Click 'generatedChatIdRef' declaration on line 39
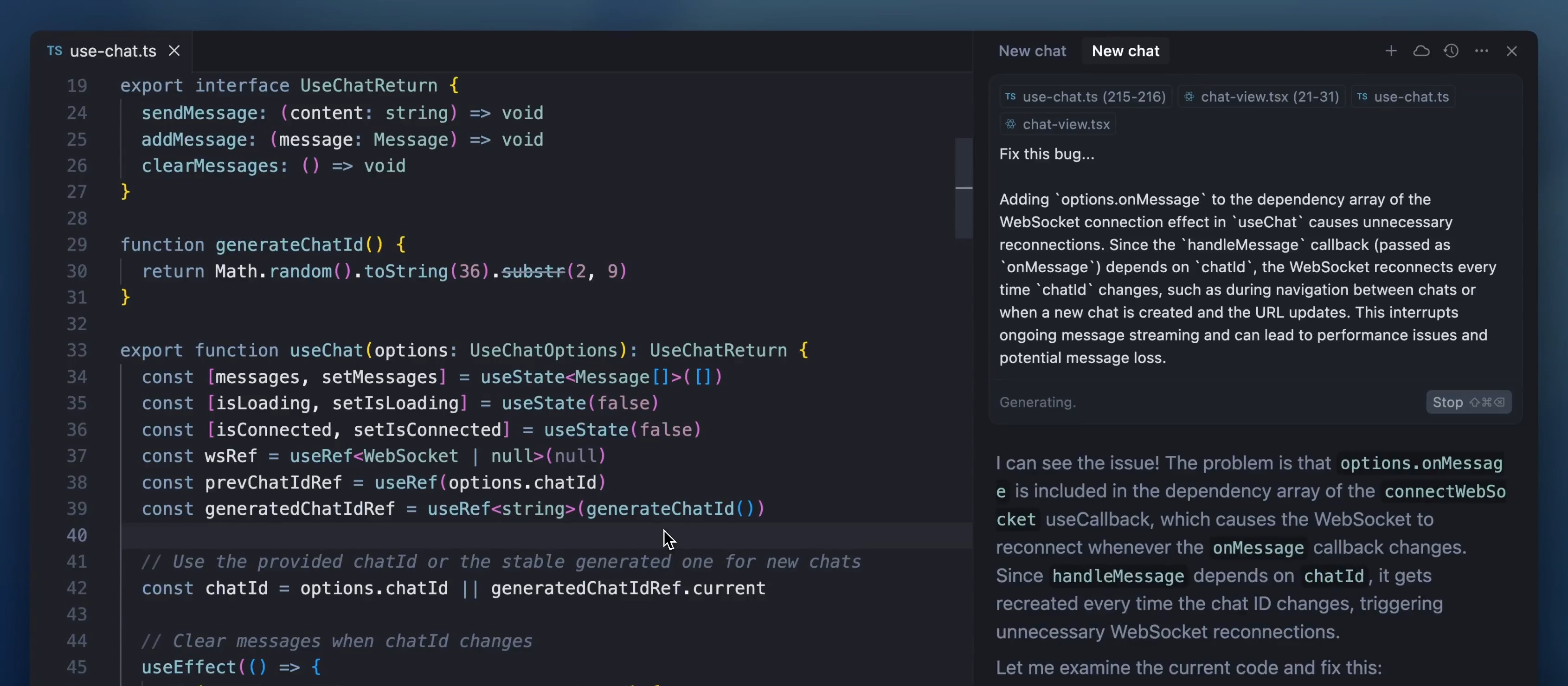The image size is (1568, 686). tap(300, 509)
